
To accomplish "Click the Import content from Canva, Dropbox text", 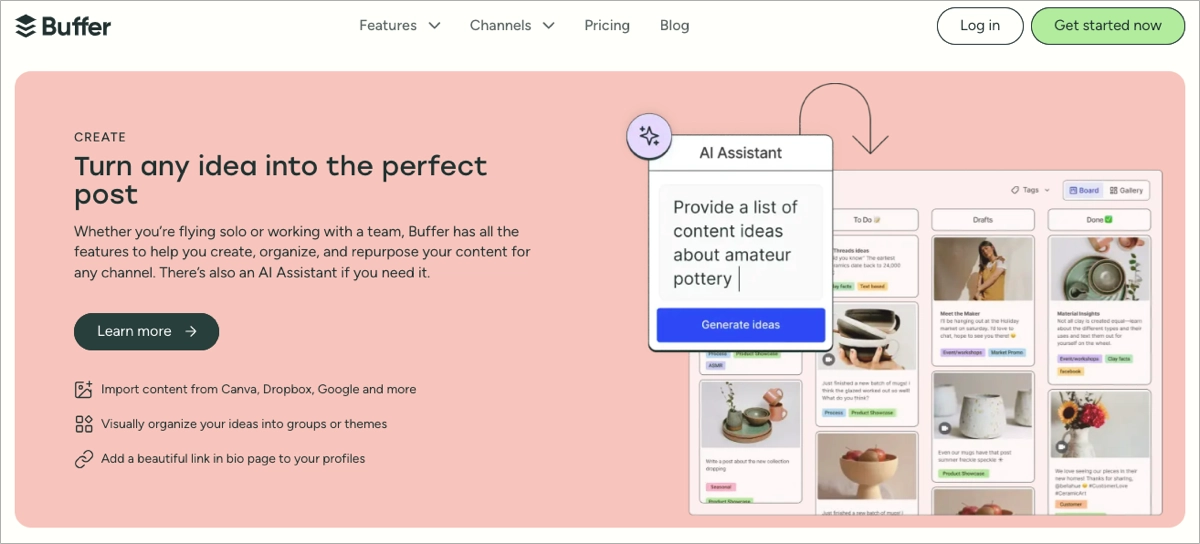I will click(259, 389).
